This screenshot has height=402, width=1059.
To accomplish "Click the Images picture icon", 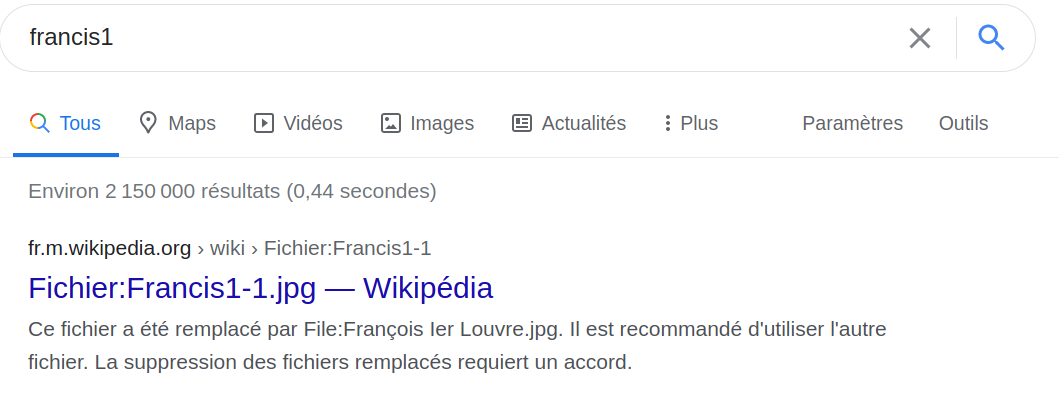I will (391, 123).
